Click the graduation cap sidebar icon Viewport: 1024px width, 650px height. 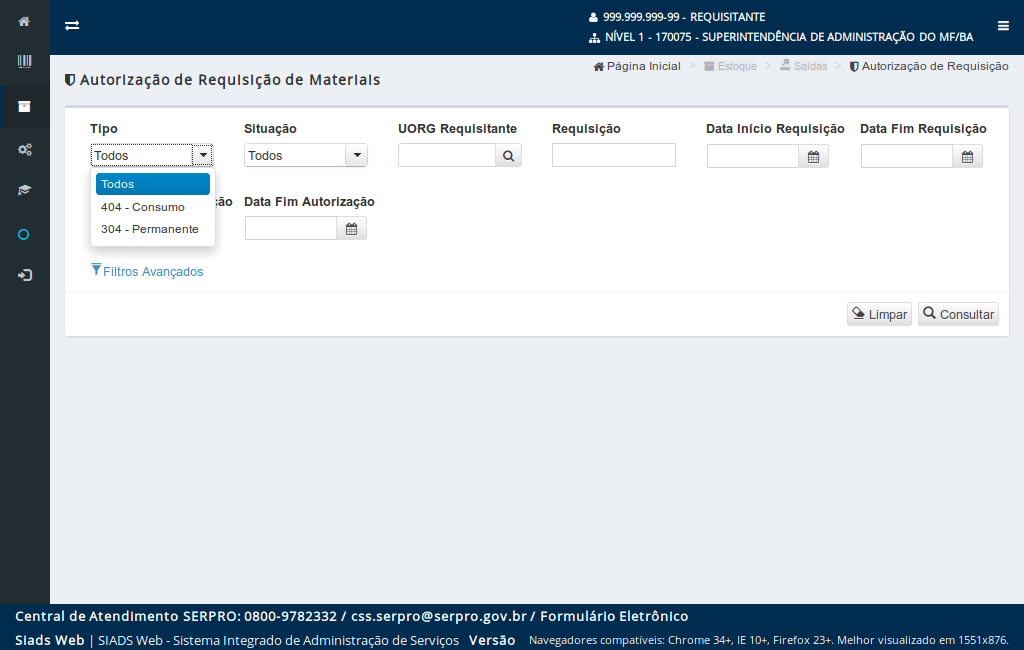click(x=24, y=190)
